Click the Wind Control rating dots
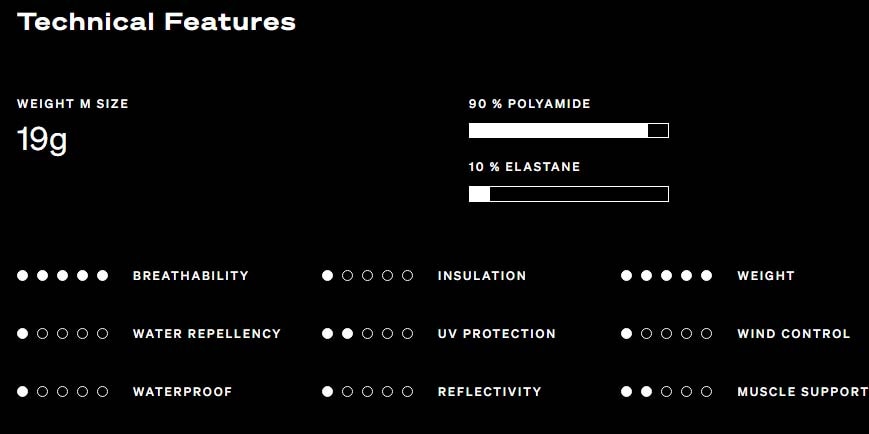 pos(666,334)
